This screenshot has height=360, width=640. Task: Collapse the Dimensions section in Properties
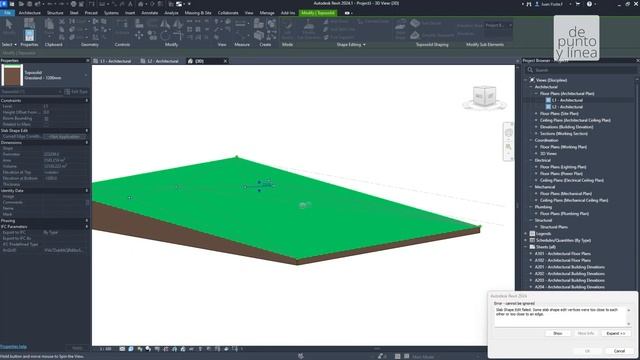pos(87,143)
